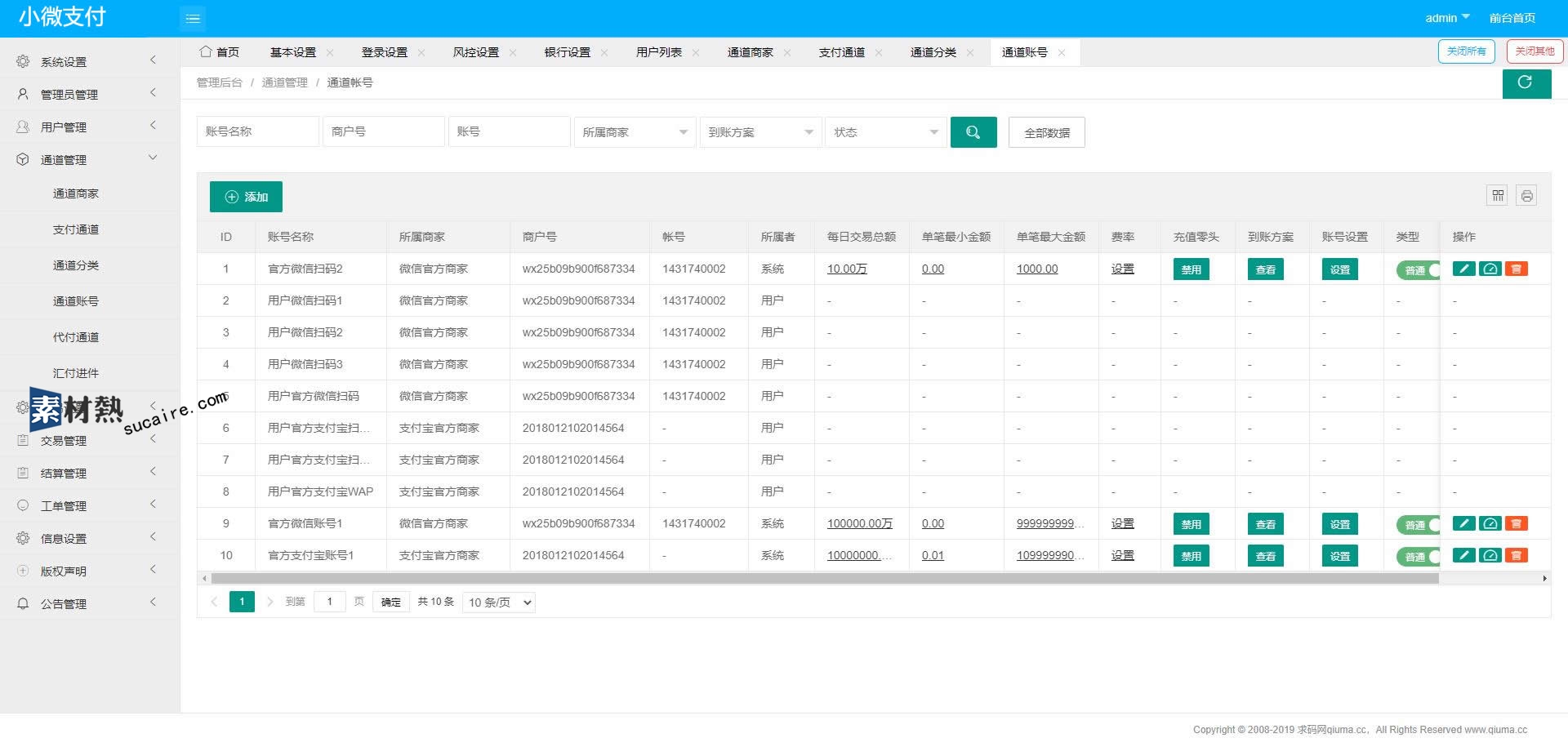The image size is (1568, 747).
Task: Click the 用户管理 user icon
Action: pos(23,127)
